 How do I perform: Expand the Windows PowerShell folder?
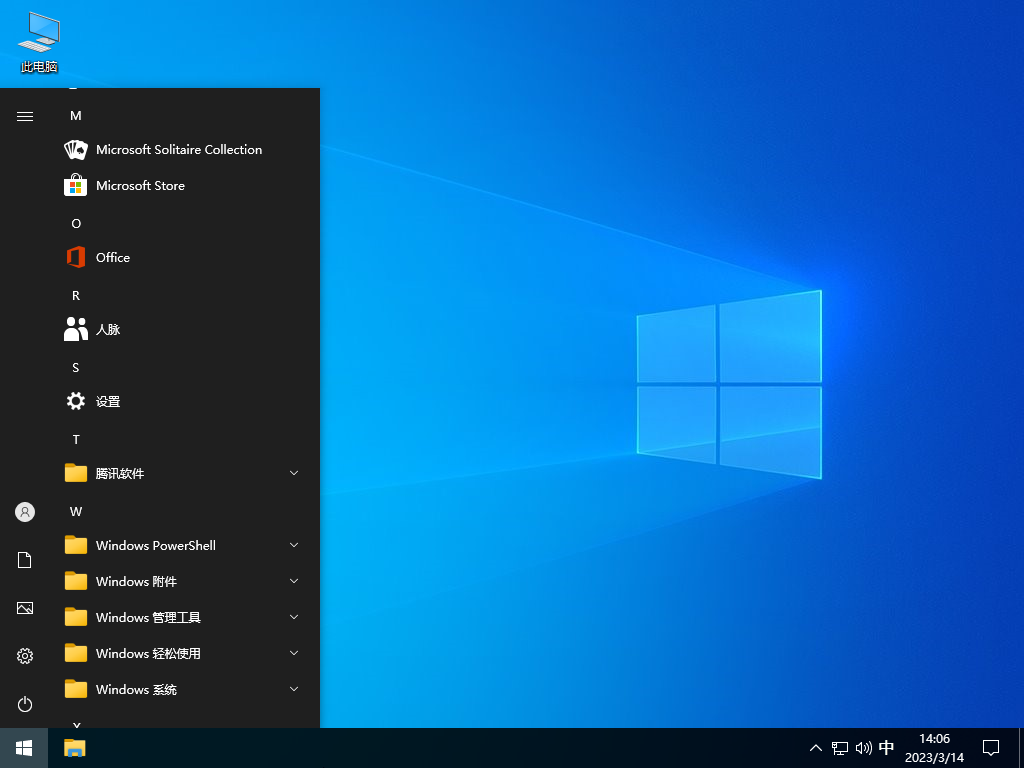[180, 546]
